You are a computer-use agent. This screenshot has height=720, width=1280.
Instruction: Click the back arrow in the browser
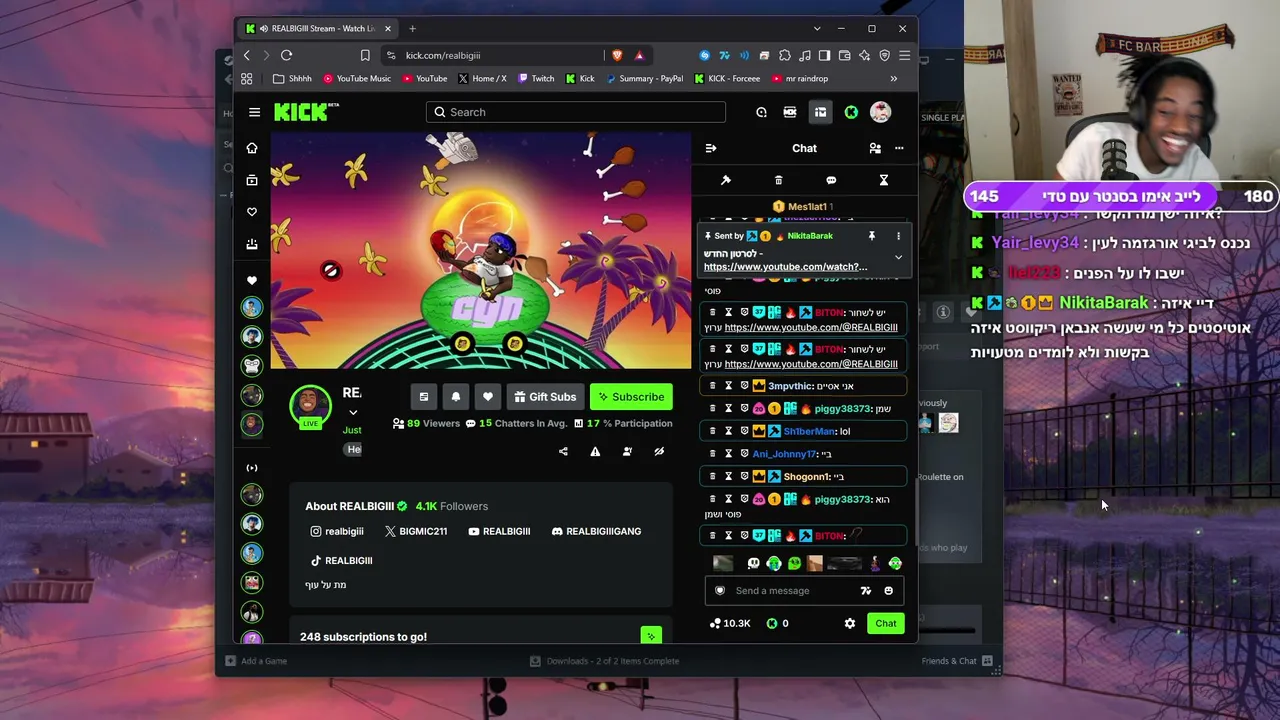247,55
